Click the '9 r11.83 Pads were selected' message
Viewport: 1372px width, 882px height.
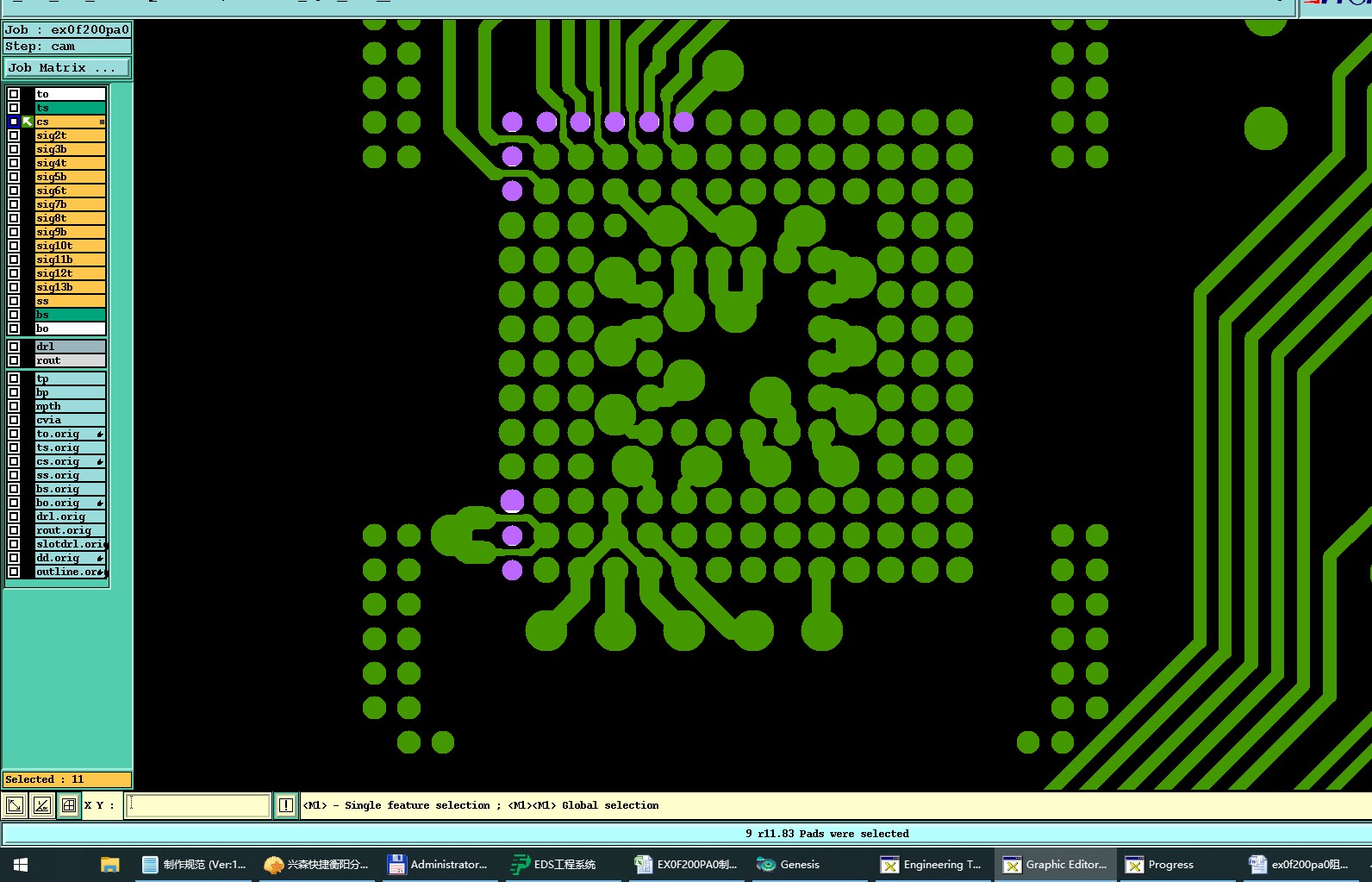click(826, 834)
